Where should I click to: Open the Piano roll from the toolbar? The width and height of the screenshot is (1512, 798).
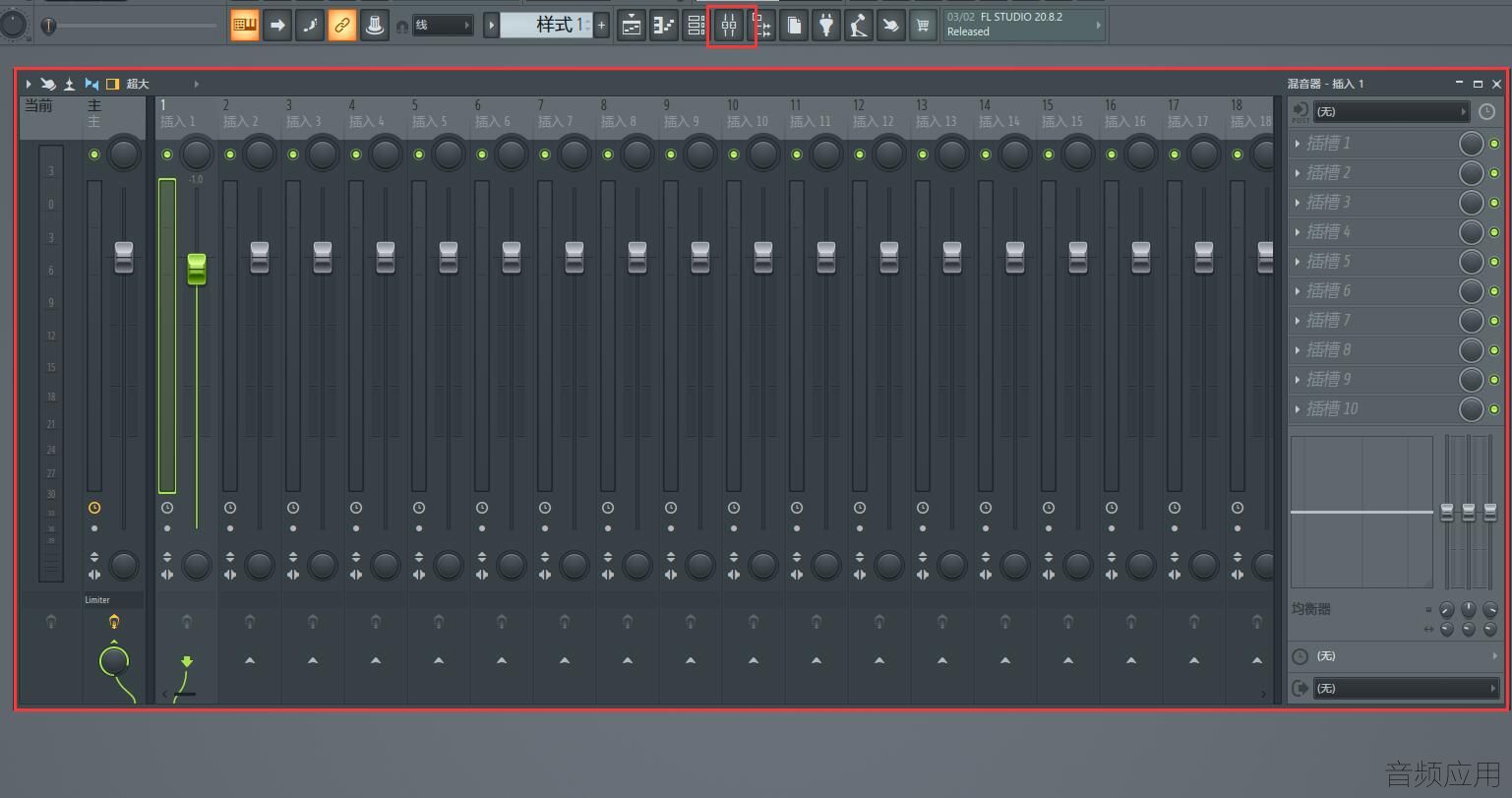pos(664,26)
